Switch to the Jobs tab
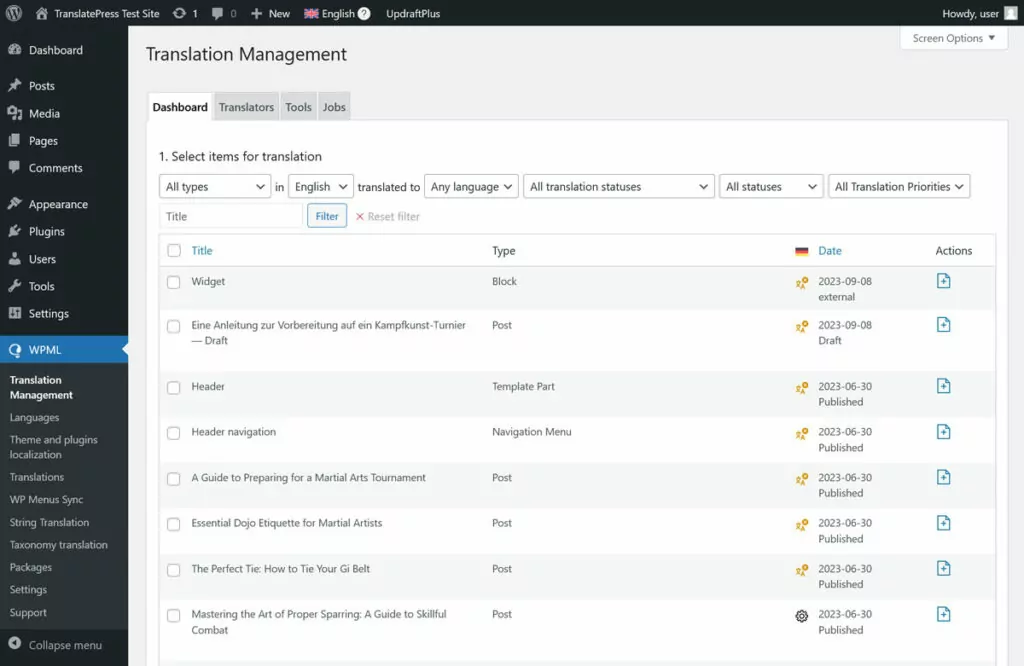The image size is (1024, 666). (334, 106)
